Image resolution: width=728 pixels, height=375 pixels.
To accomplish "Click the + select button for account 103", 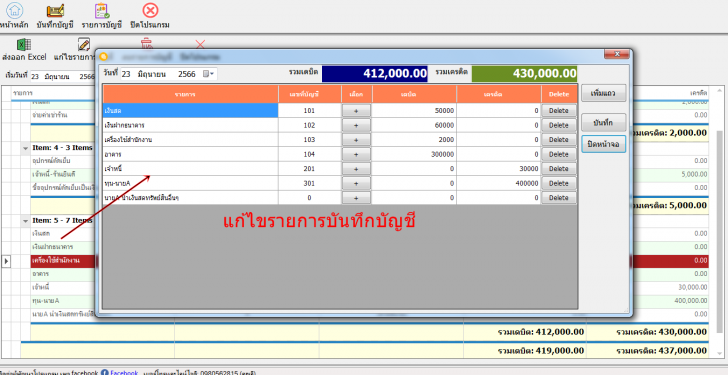I will point(356,140).
